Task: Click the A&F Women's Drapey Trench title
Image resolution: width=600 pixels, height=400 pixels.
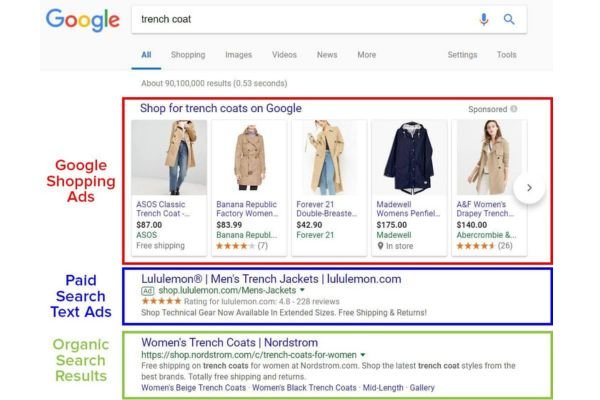Action: (x=485, y=209)
